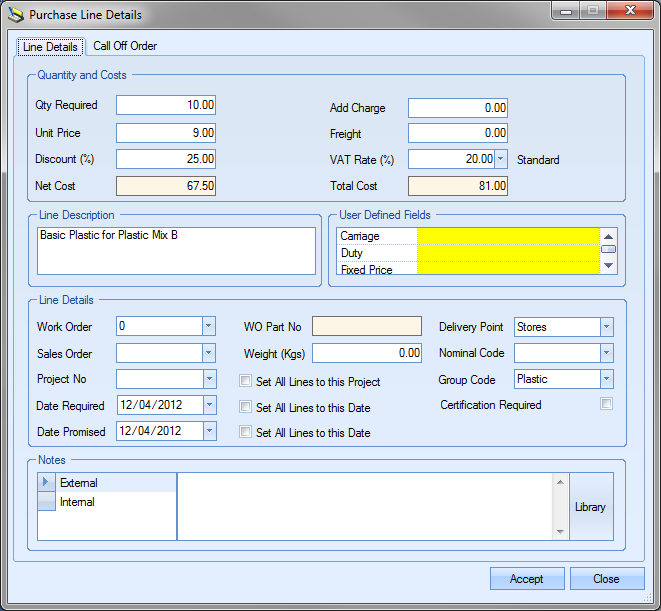Click the yellow Carriage field value
Image resolution: width=661 pixels, height=611 pixels.
[508, 236]
